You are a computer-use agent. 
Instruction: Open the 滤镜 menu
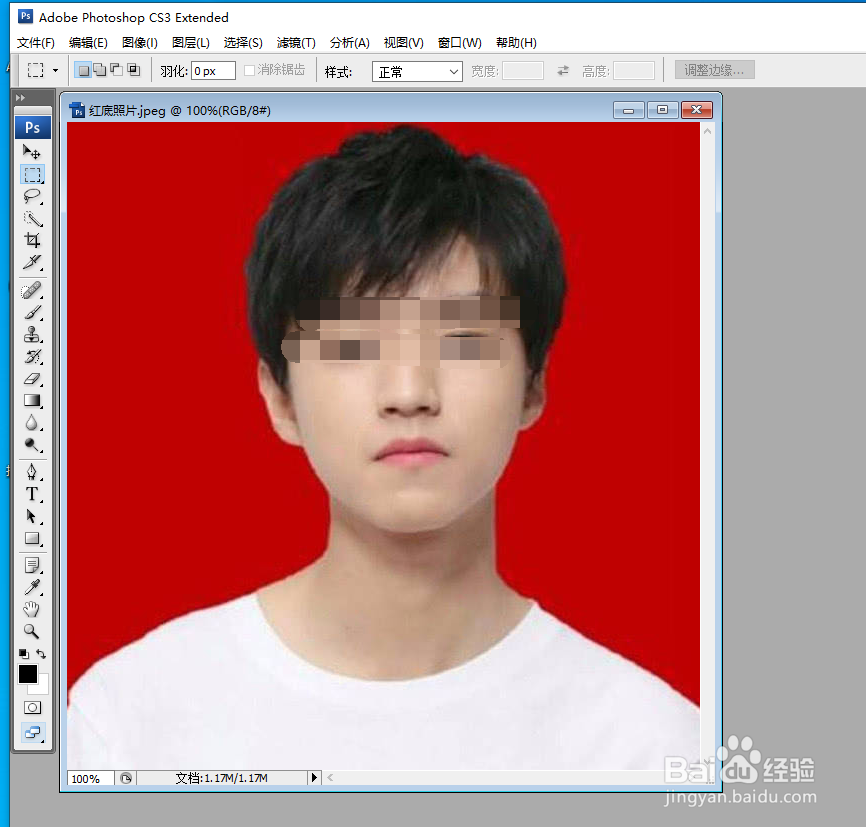tap(295, 43)
